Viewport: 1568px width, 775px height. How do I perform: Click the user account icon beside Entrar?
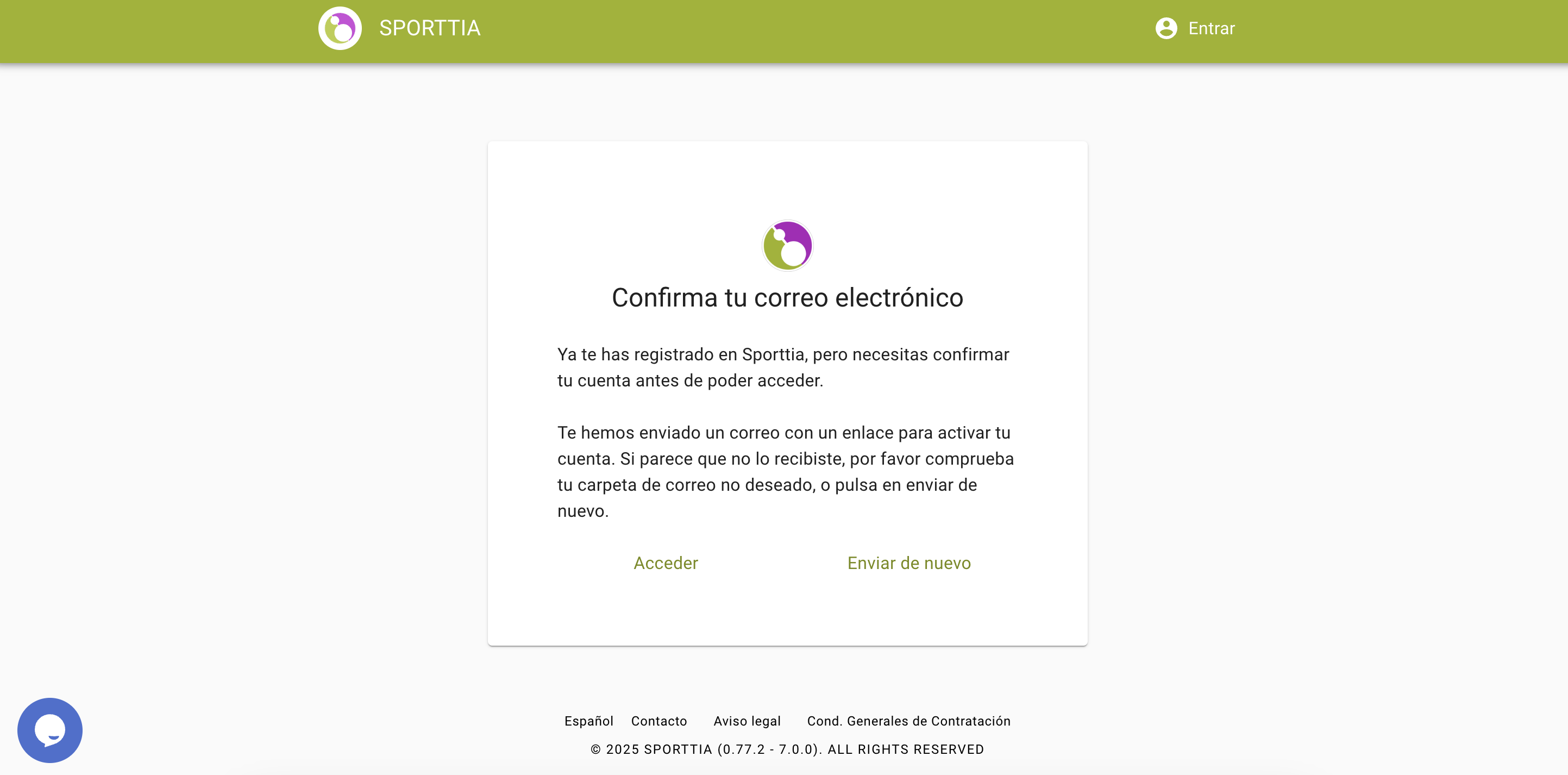[1165, 28]
